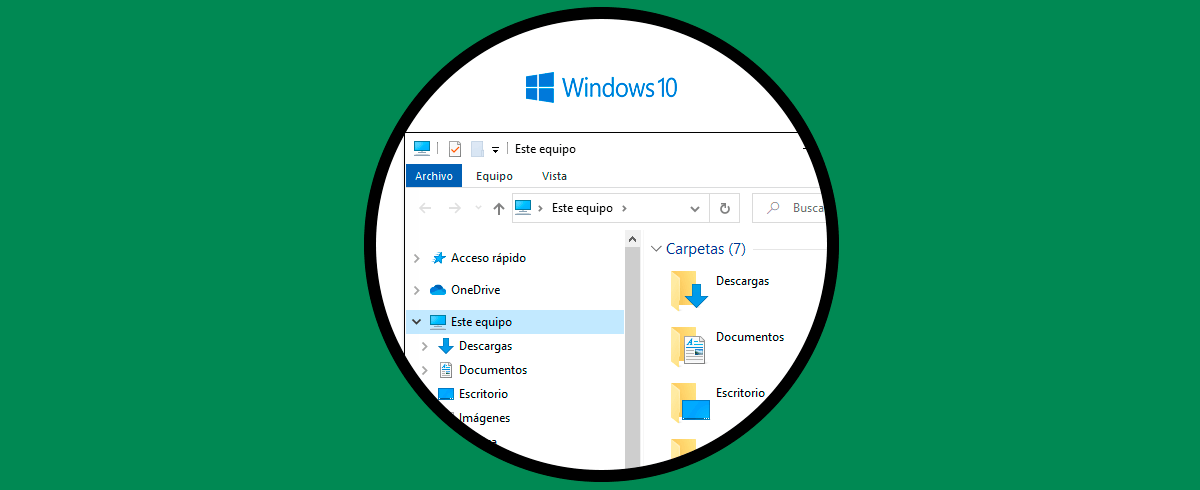Click the New folder quick access icon

pyautogui.click(x=478, y=149)
